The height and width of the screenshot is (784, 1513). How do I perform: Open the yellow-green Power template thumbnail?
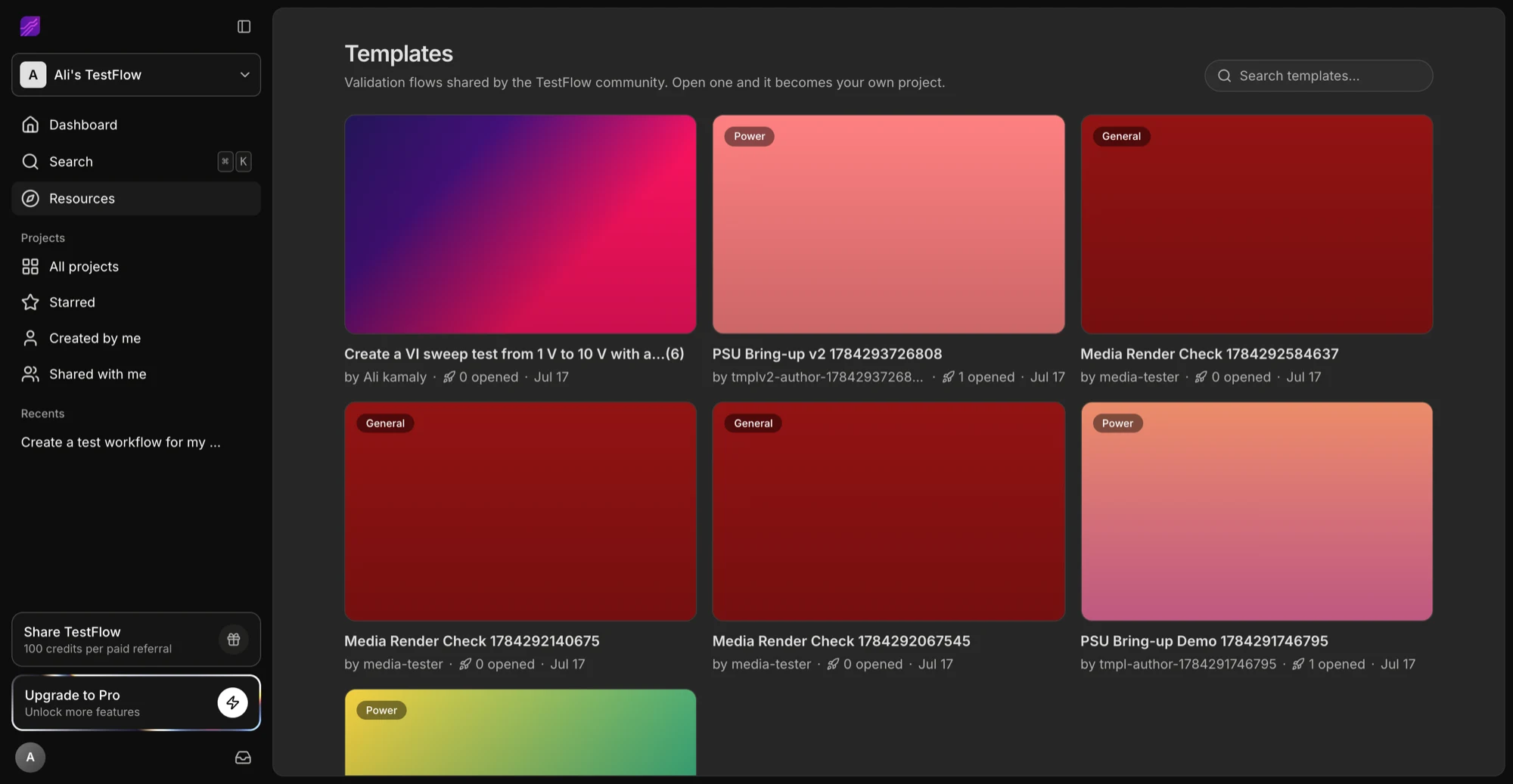[x=520, y=733]
